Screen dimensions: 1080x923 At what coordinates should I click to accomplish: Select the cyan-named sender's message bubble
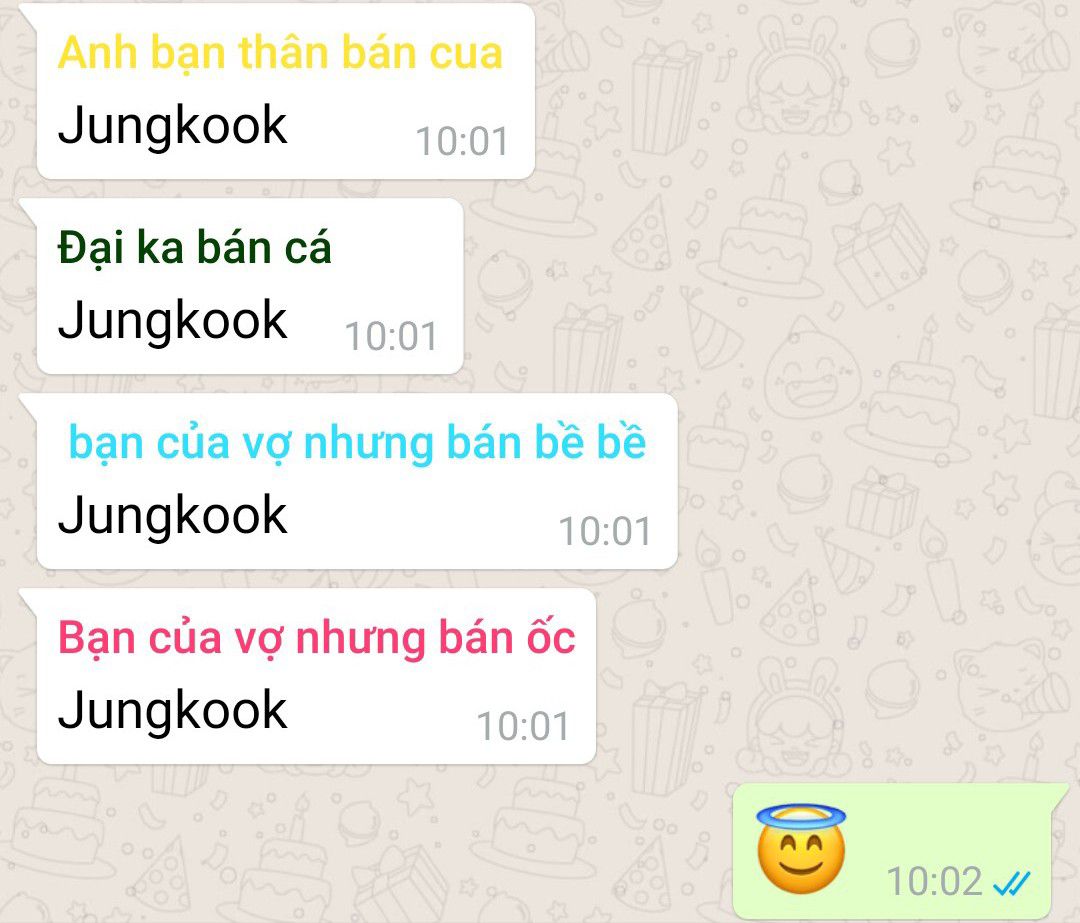click(349, 481)
